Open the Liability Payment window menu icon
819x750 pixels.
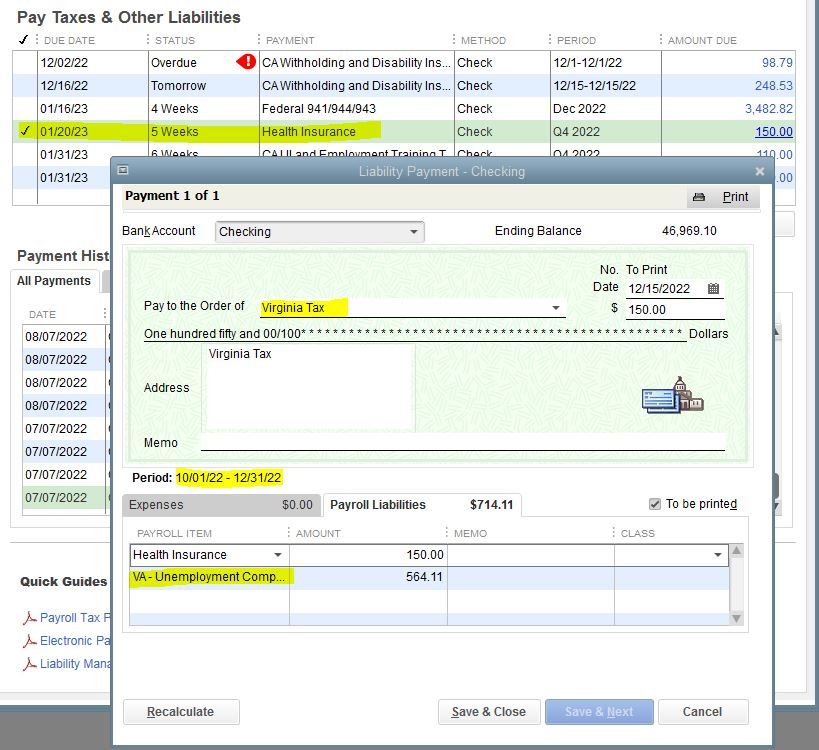pyautogui.click(x=123, y=171)
